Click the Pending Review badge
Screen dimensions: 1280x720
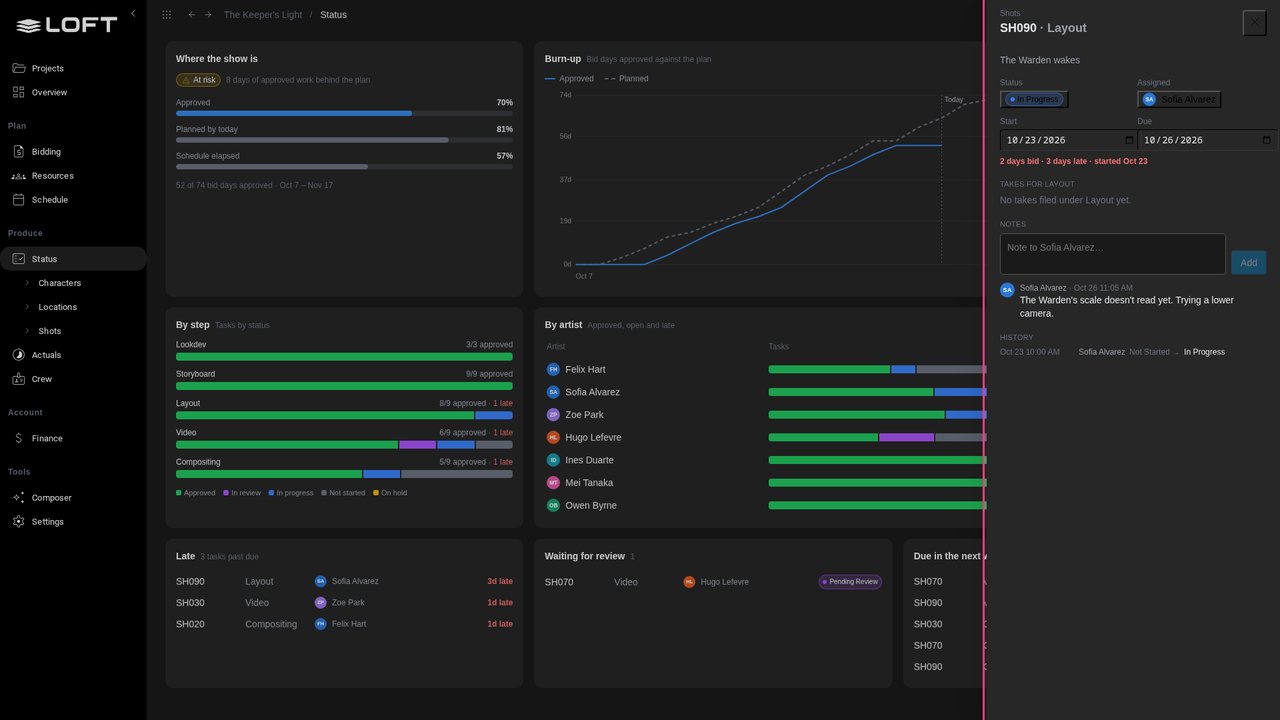[x=850, y=582]
